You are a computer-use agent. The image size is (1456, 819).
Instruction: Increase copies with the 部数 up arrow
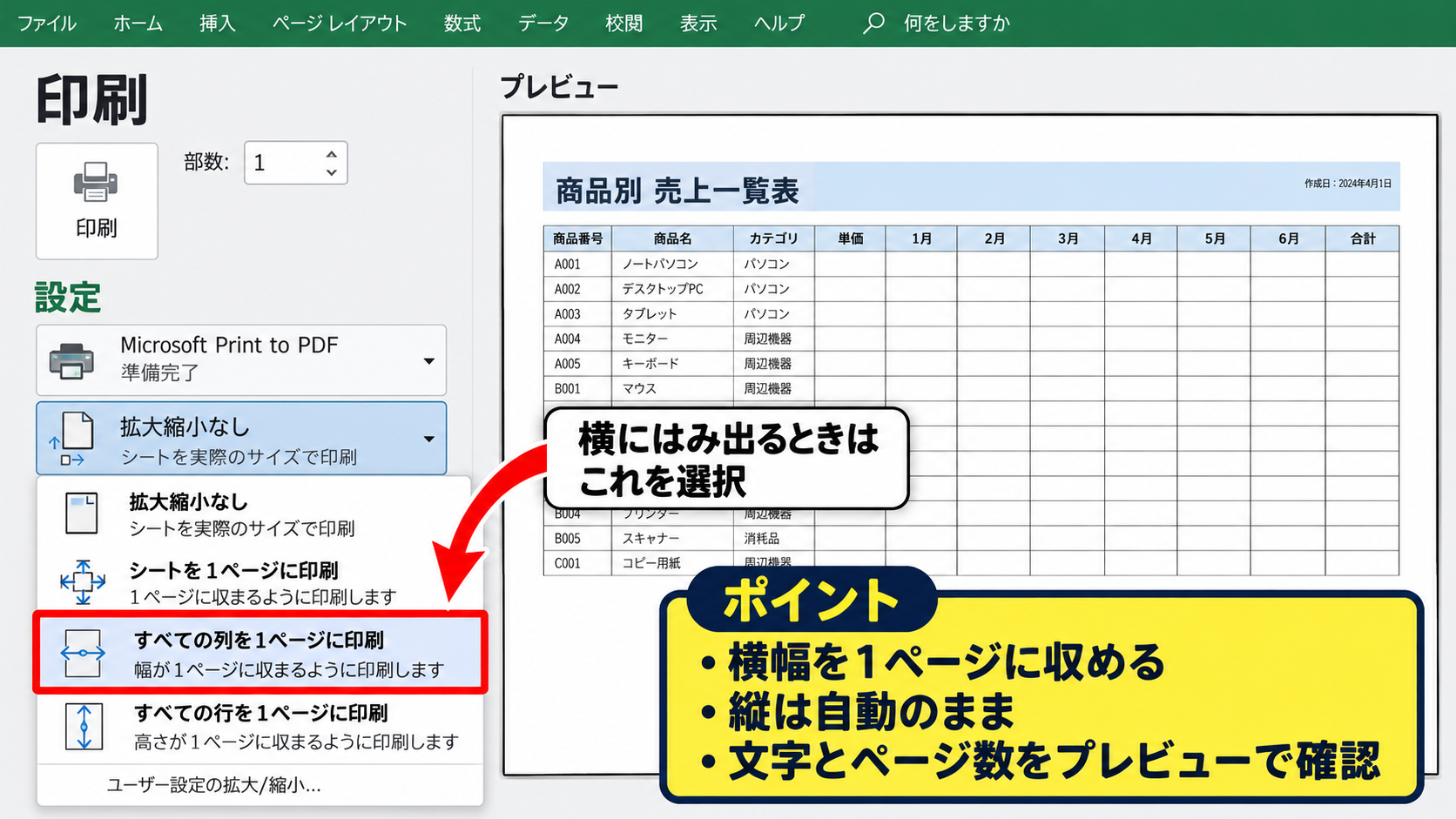point(331,154)
